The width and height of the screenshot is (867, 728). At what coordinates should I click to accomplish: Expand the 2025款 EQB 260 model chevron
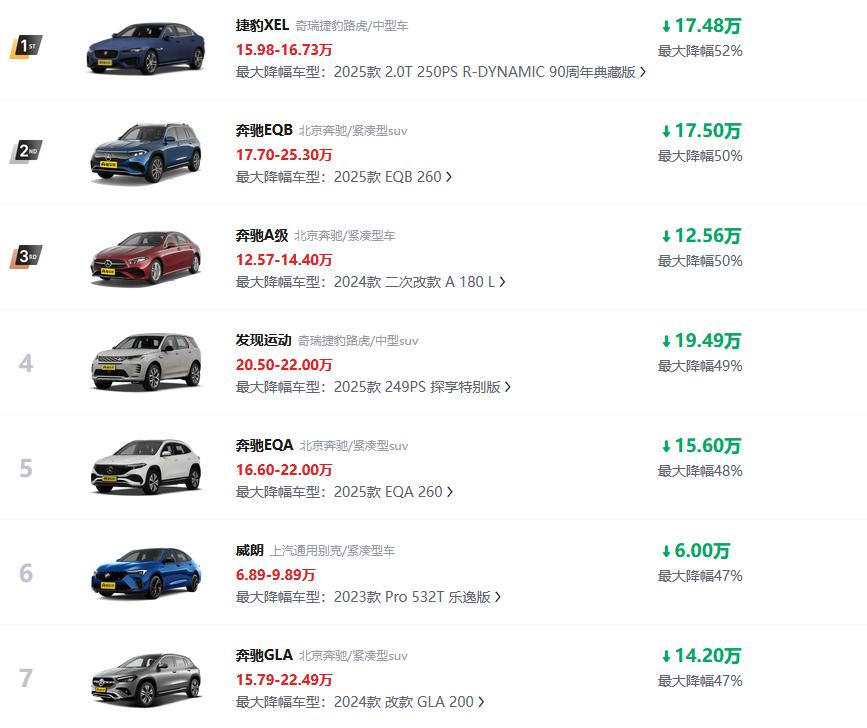click(449, 177)
